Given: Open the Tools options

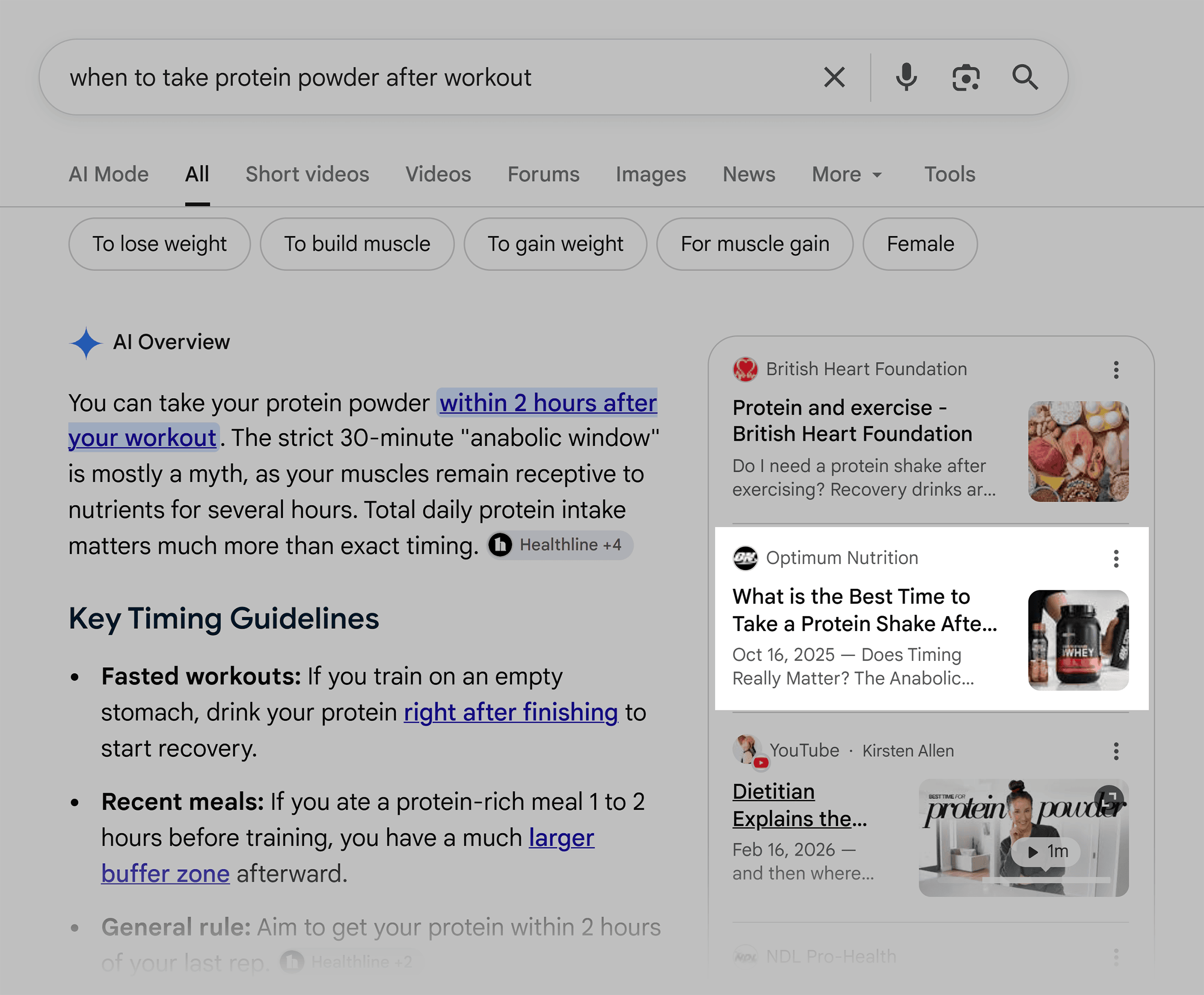Looking at the screenshot, I should tap(949, 174).
